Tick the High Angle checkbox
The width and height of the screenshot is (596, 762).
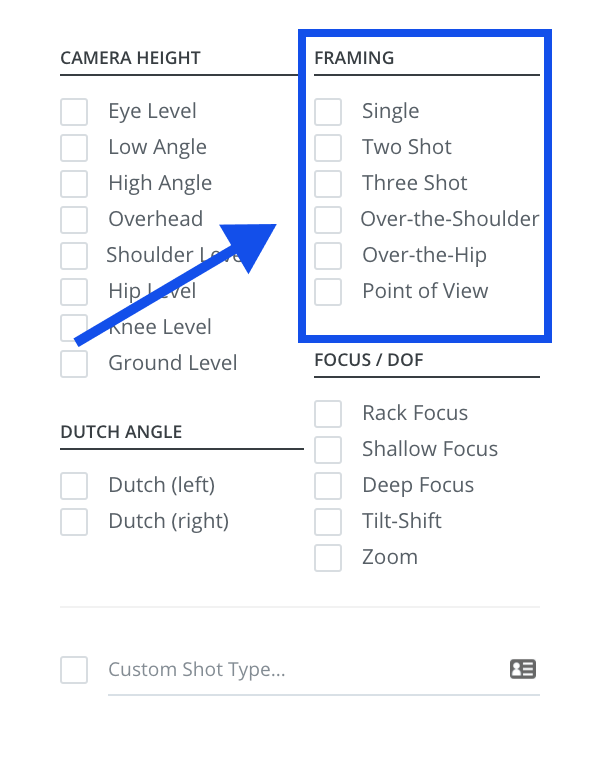(x=74, y=184)
